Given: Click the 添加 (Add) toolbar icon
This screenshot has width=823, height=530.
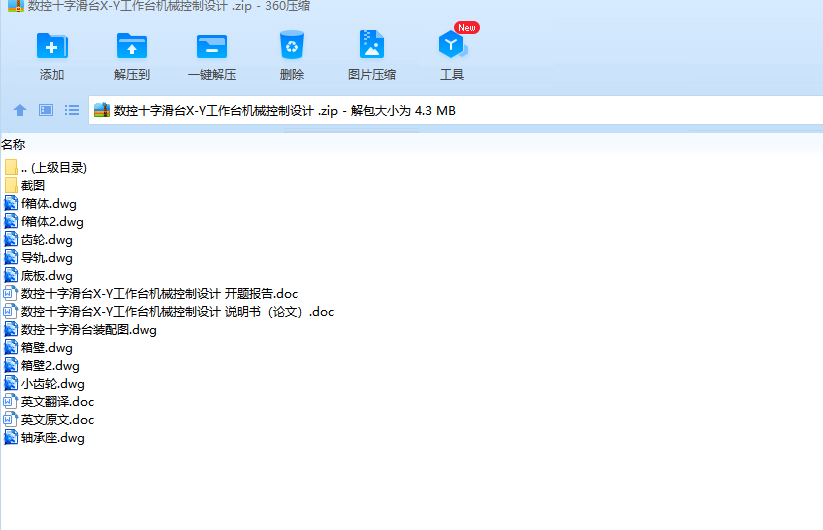Looking at the screenshot, I should [51, 46].
